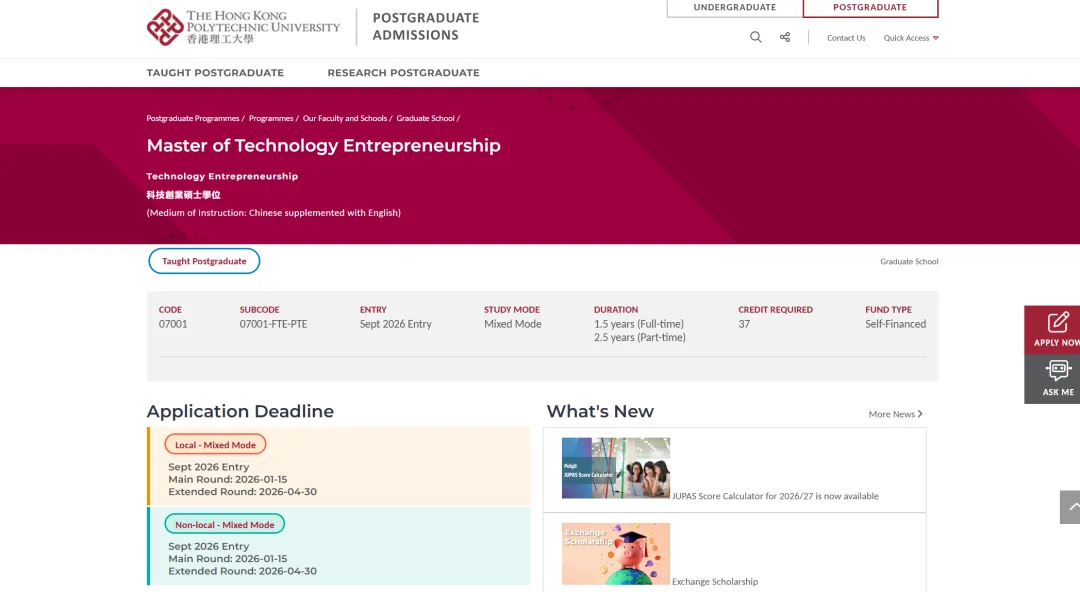1080x592 pixels.
Task: Switch to the Undergraduate tab
Action: (734, 8)
